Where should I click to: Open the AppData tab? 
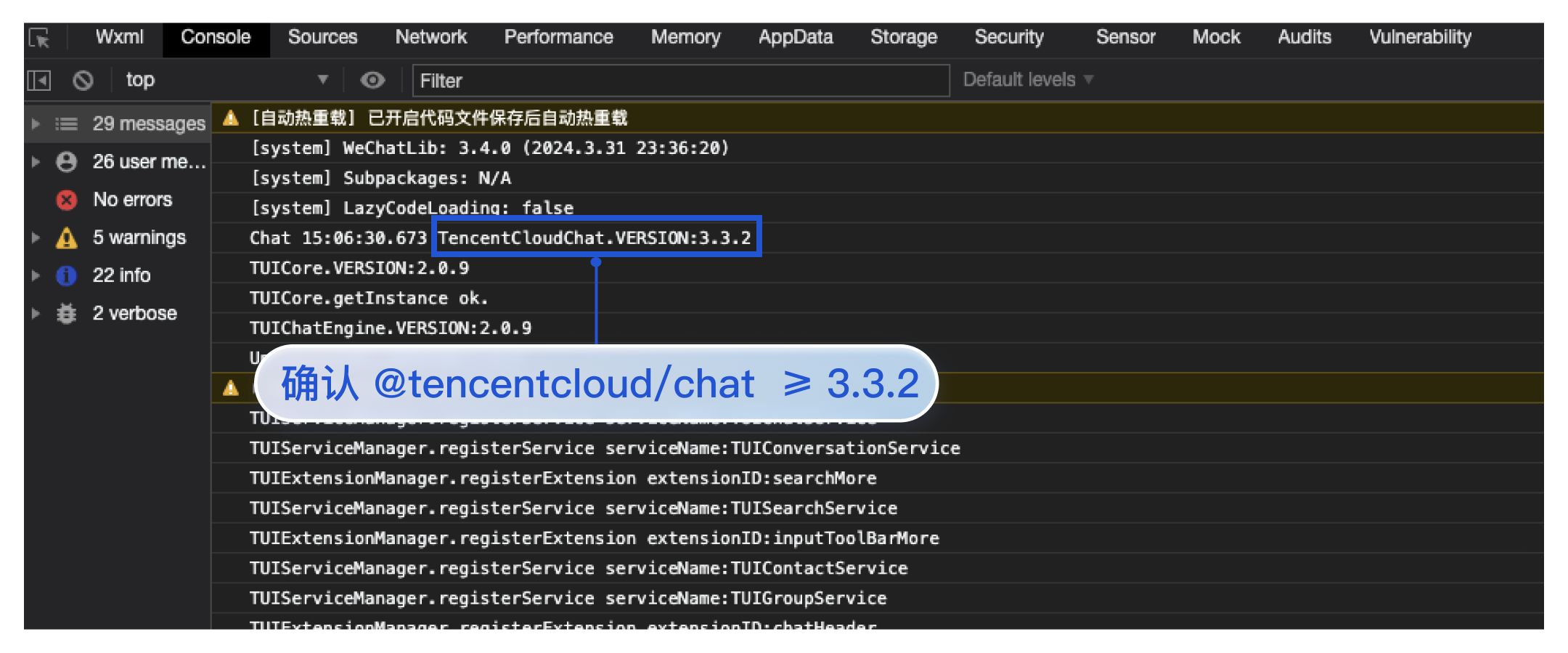point(796,38)
